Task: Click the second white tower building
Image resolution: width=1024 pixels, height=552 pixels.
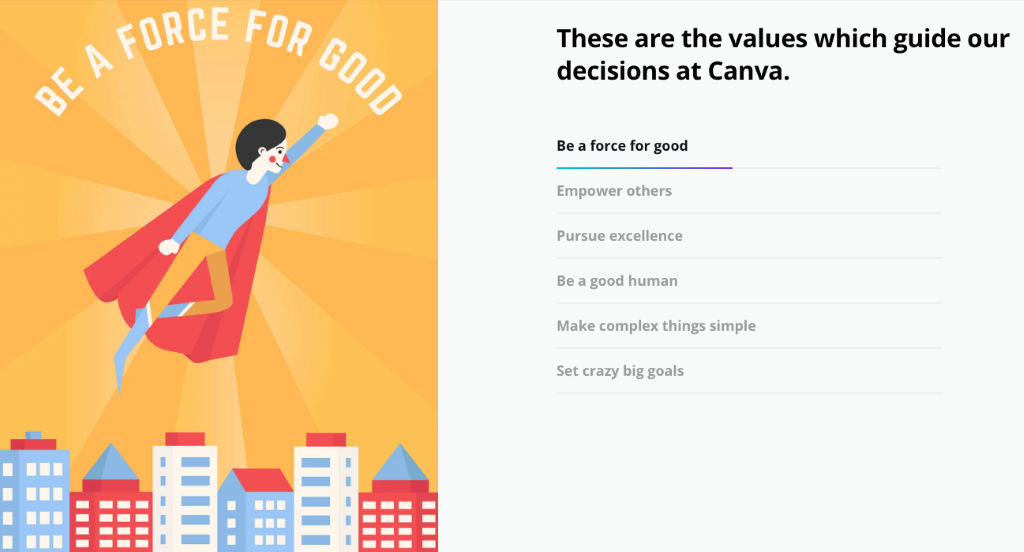Action: [x=326, y=491]
